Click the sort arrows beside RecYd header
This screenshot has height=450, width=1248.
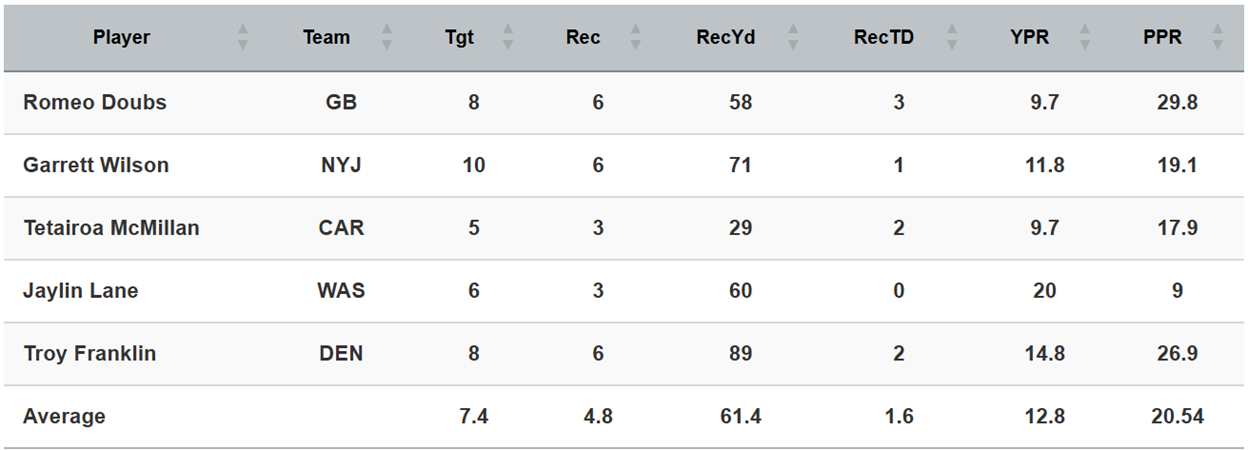pos(792,38)
